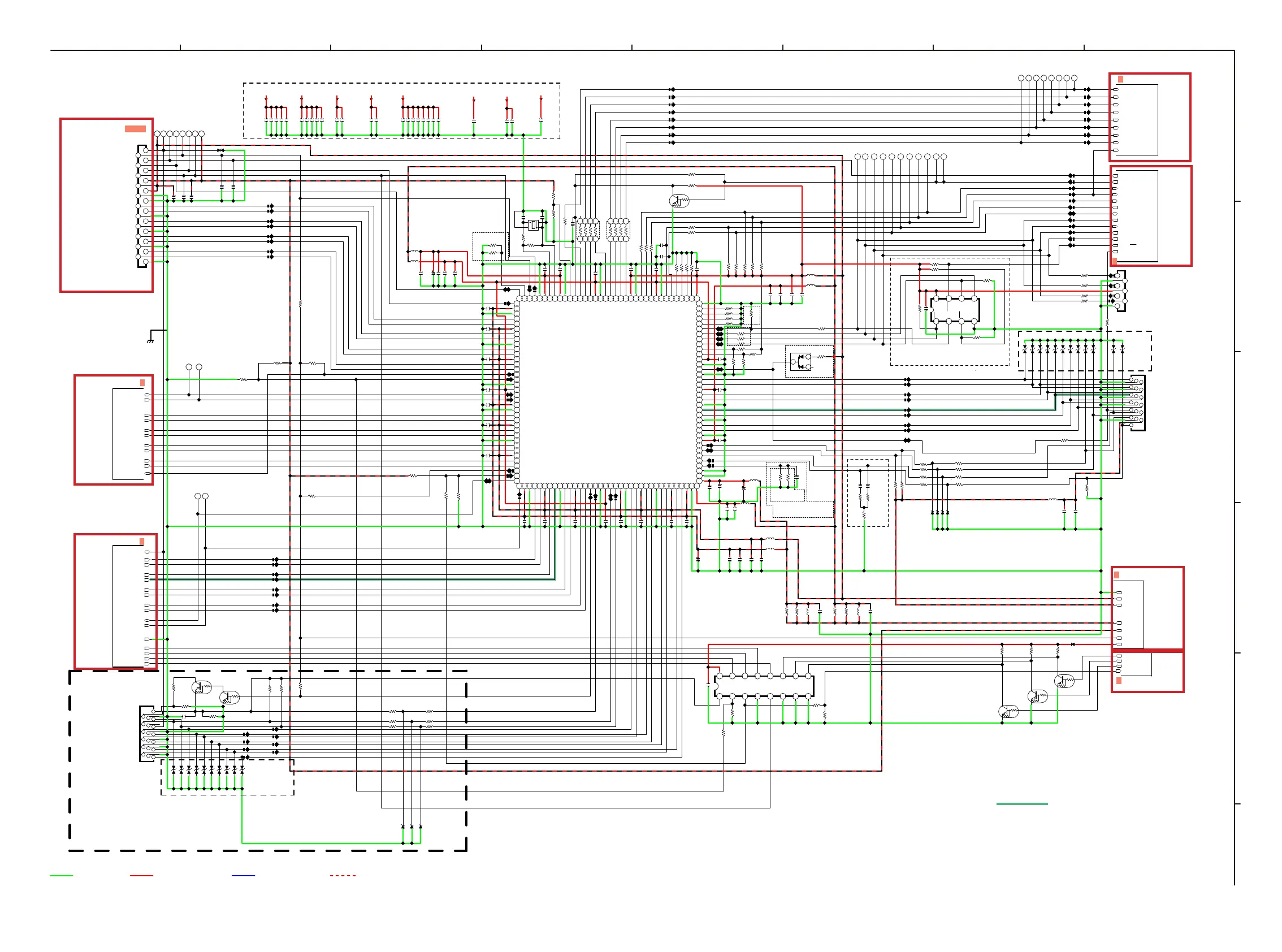The height and width of the screenshot is (952, 1282).
Task: Click the test point row at the top right
Action: click(x=1047, y=78)
